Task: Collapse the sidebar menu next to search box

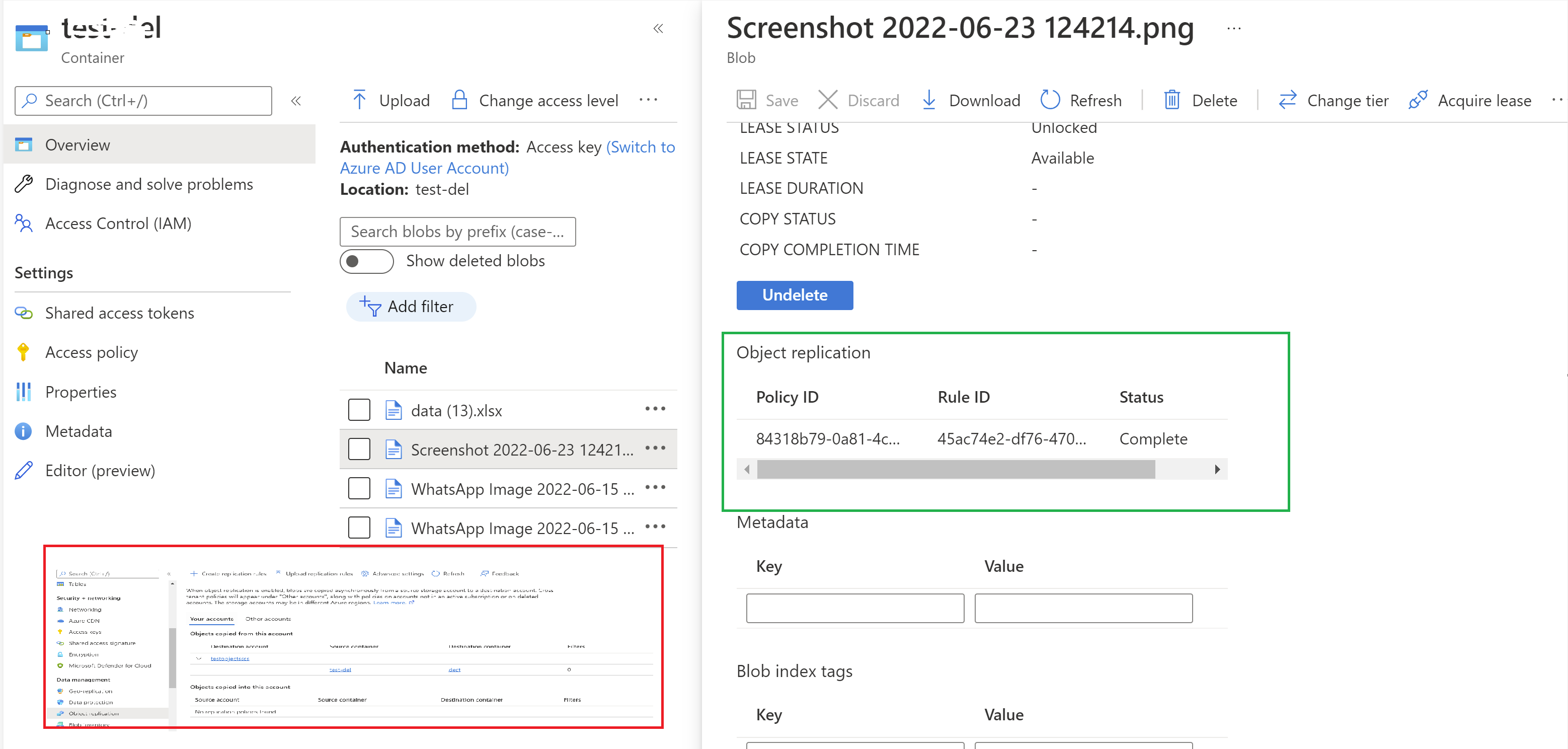Action: (x=296, y=101)
